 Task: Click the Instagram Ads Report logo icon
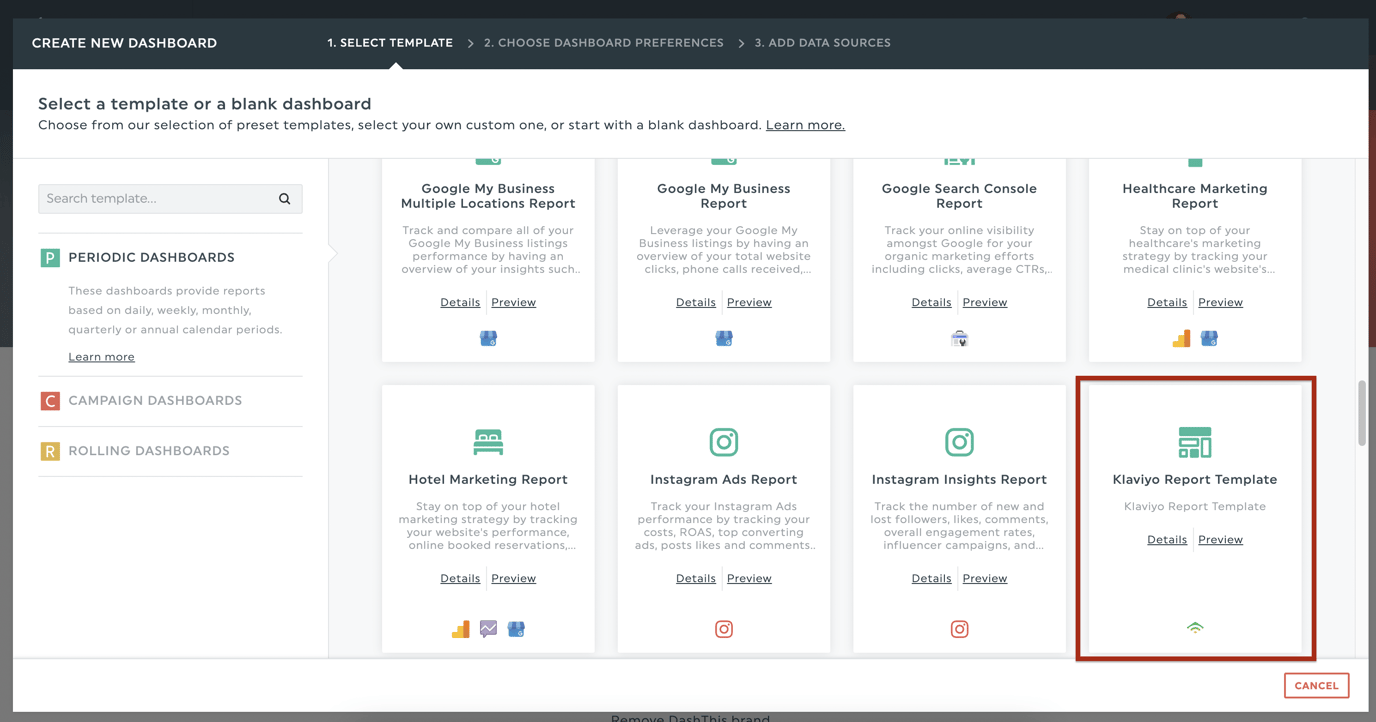pyautogui.click(x=724, y=441)
